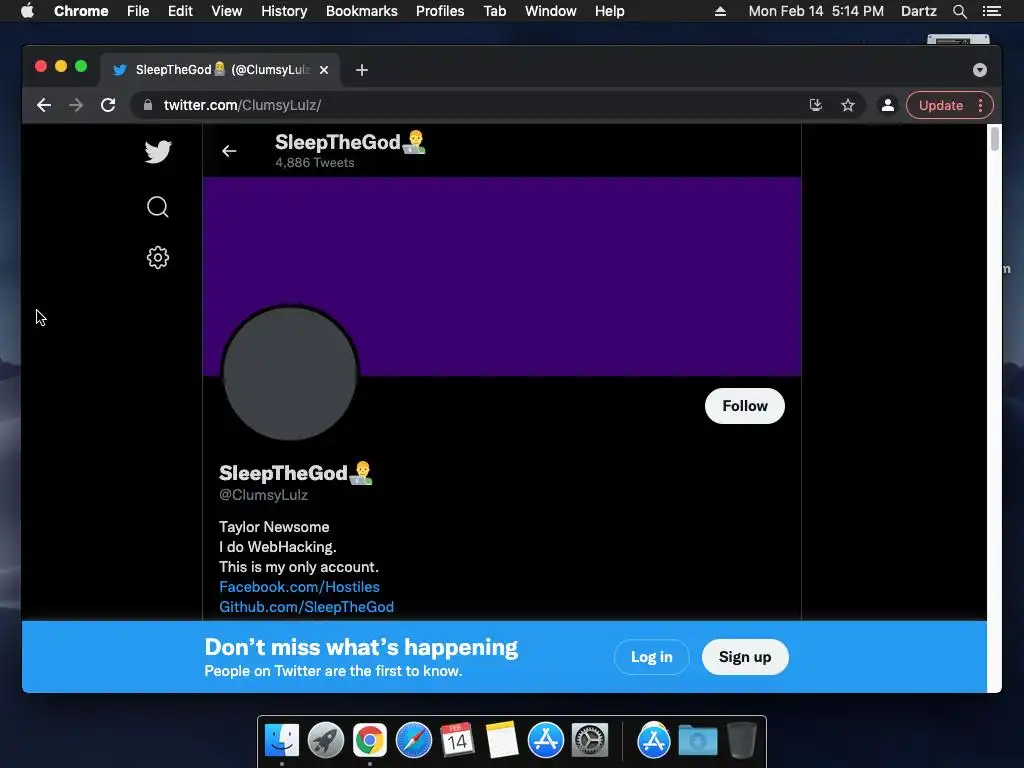Open the Window menu
Image resolution: width=1024 pixels, height=768 pixels.
click(551, 11)
